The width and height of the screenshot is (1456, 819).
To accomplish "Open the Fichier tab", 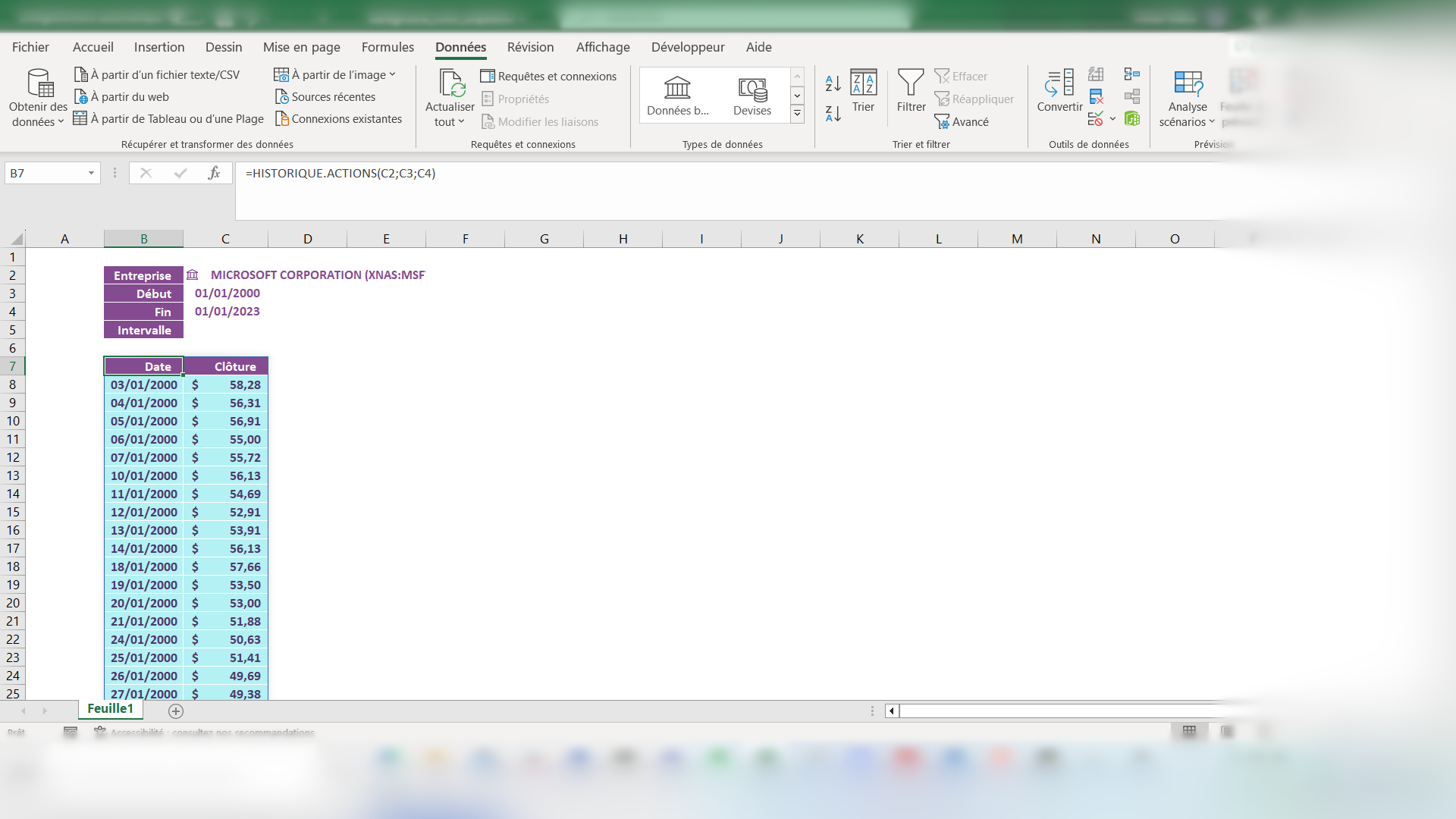I will click(x=30, y=47).
